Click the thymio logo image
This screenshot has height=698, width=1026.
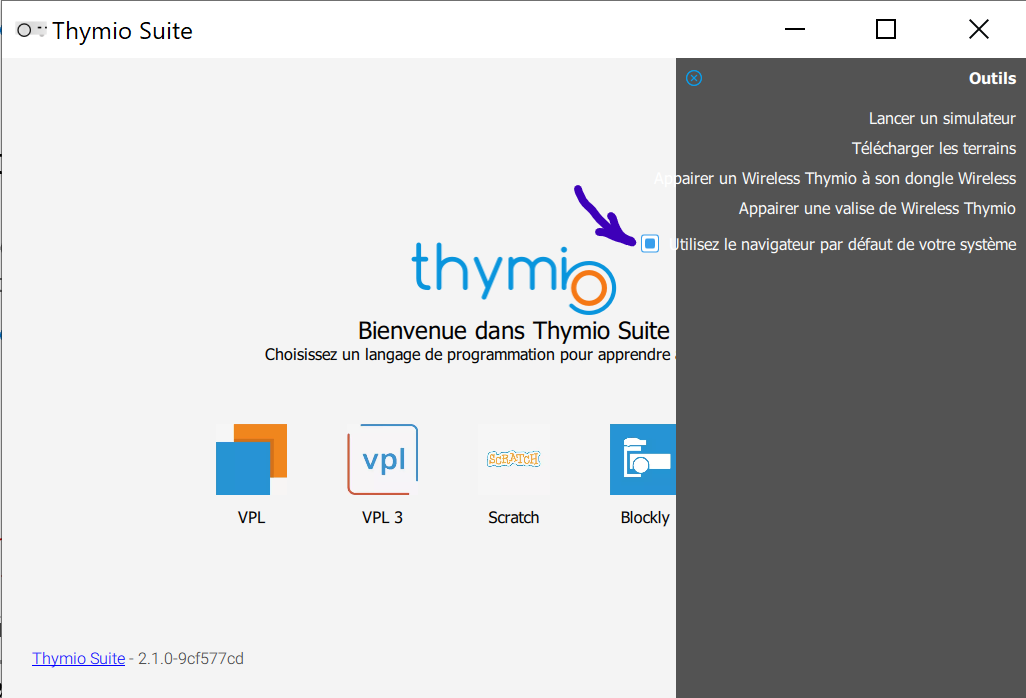click(x=514, y=277)
